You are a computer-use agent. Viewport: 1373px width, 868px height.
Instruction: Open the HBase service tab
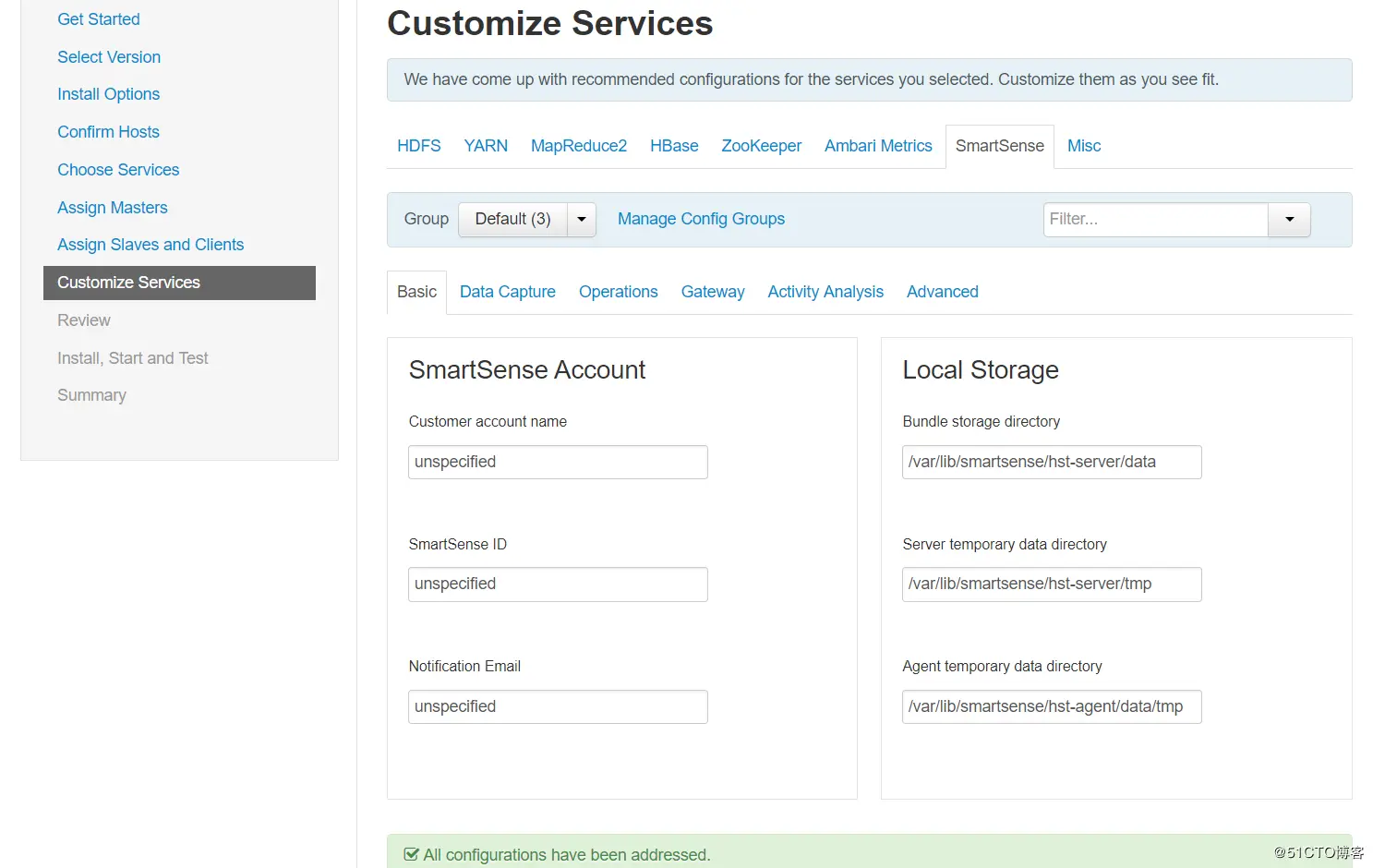click(x=674, y=146)
